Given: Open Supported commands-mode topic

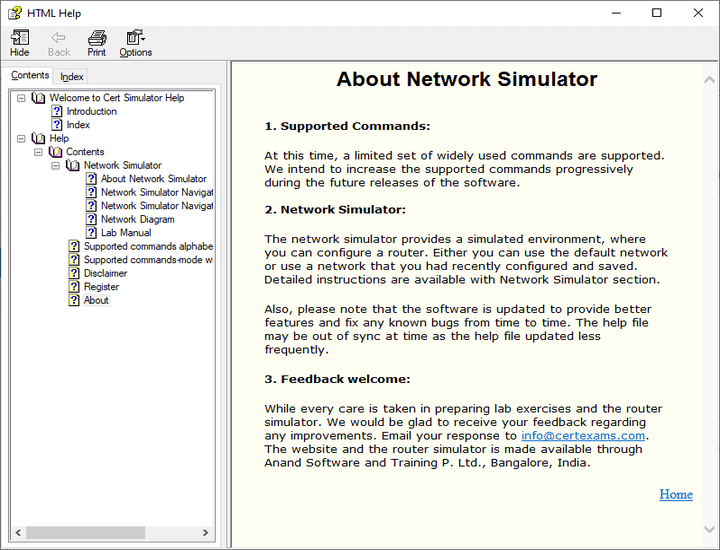Looking at the screenshot, I should (148, 259).
